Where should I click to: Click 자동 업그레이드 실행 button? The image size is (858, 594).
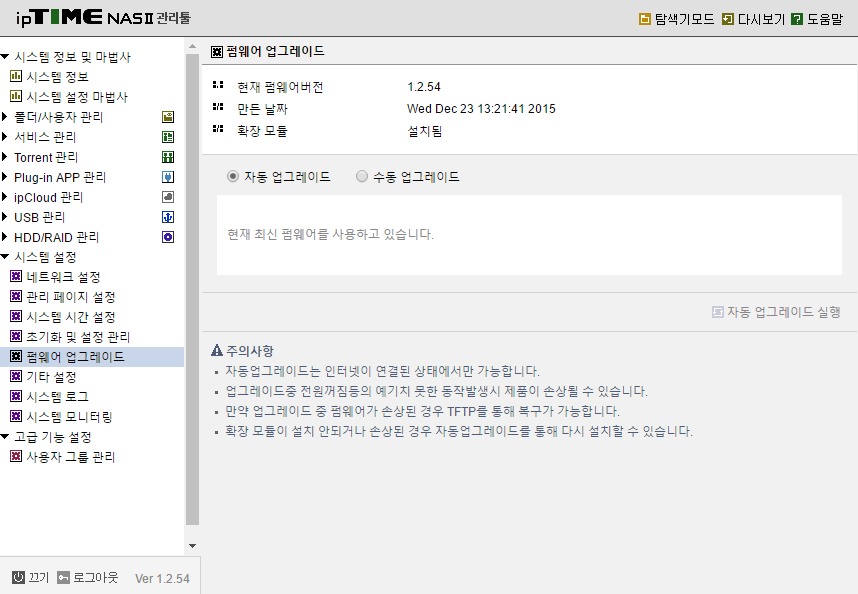coord(776,312)
